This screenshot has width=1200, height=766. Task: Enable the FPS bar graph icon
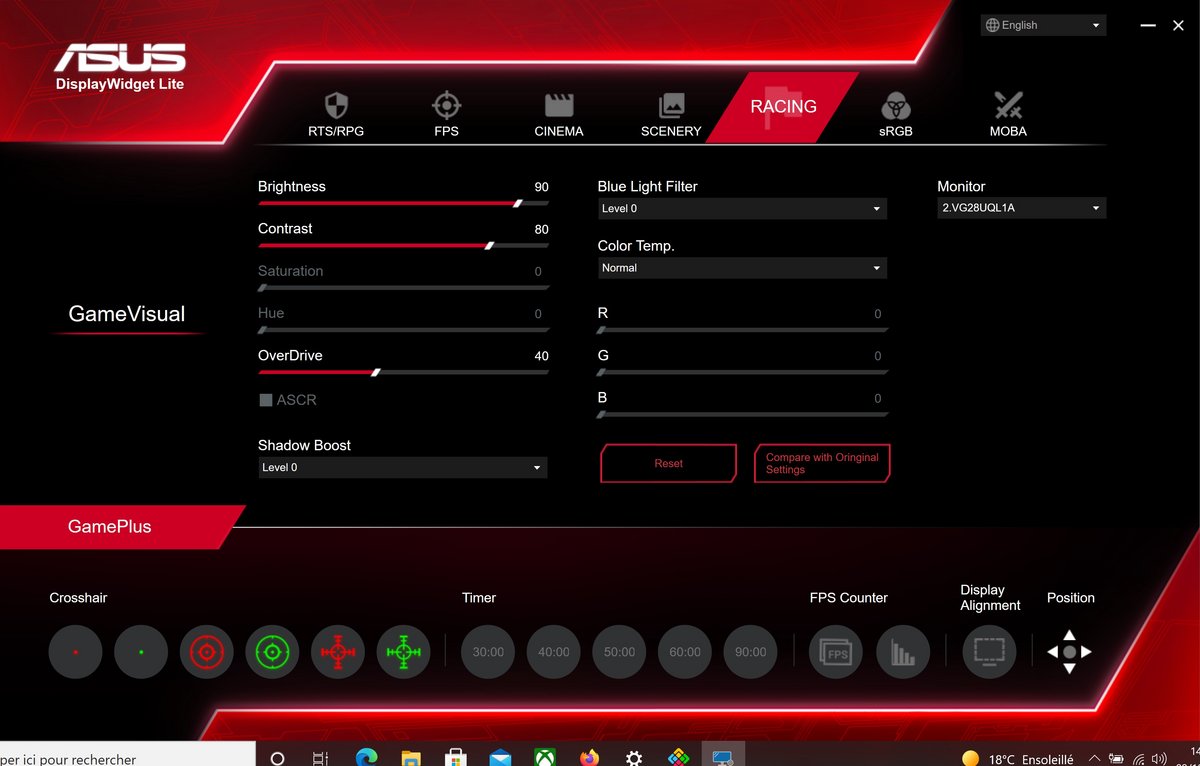click(903, 652)
